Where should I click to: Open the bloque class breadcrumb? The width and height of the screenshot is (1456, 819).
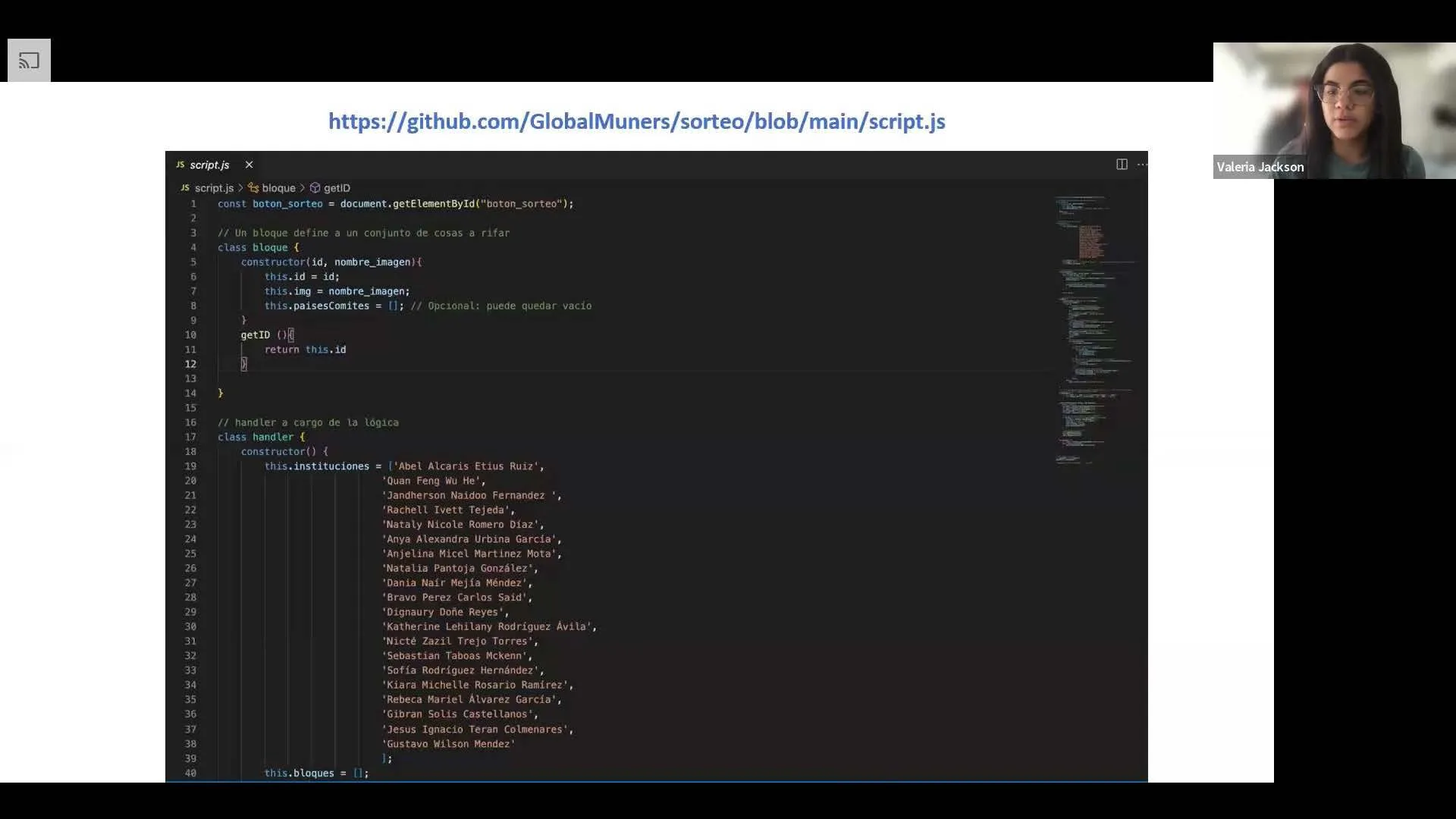[x=278, y=188]
